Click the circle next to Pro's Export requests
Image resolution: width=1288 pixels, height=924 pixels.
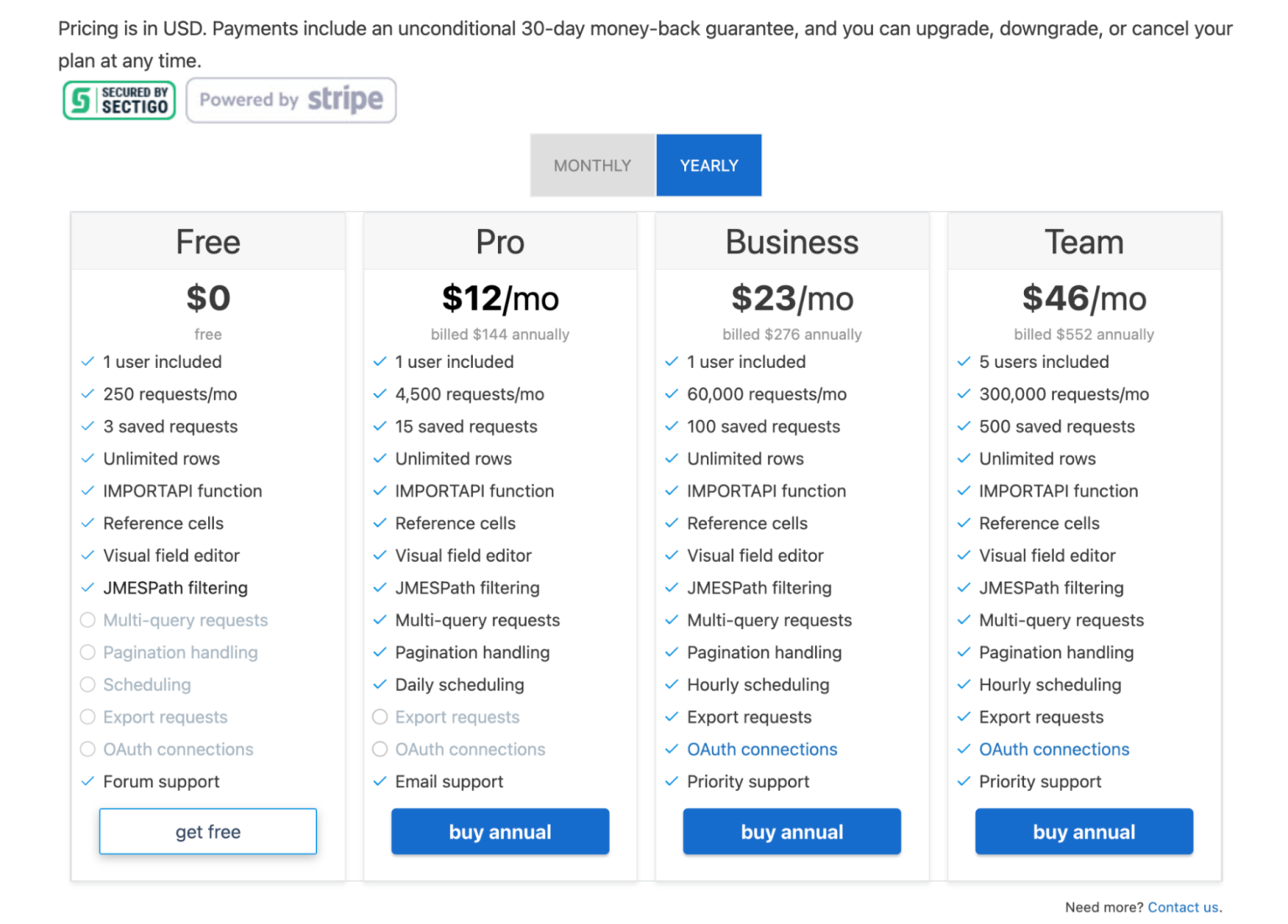pyautogui.click(x=379, y=717)
